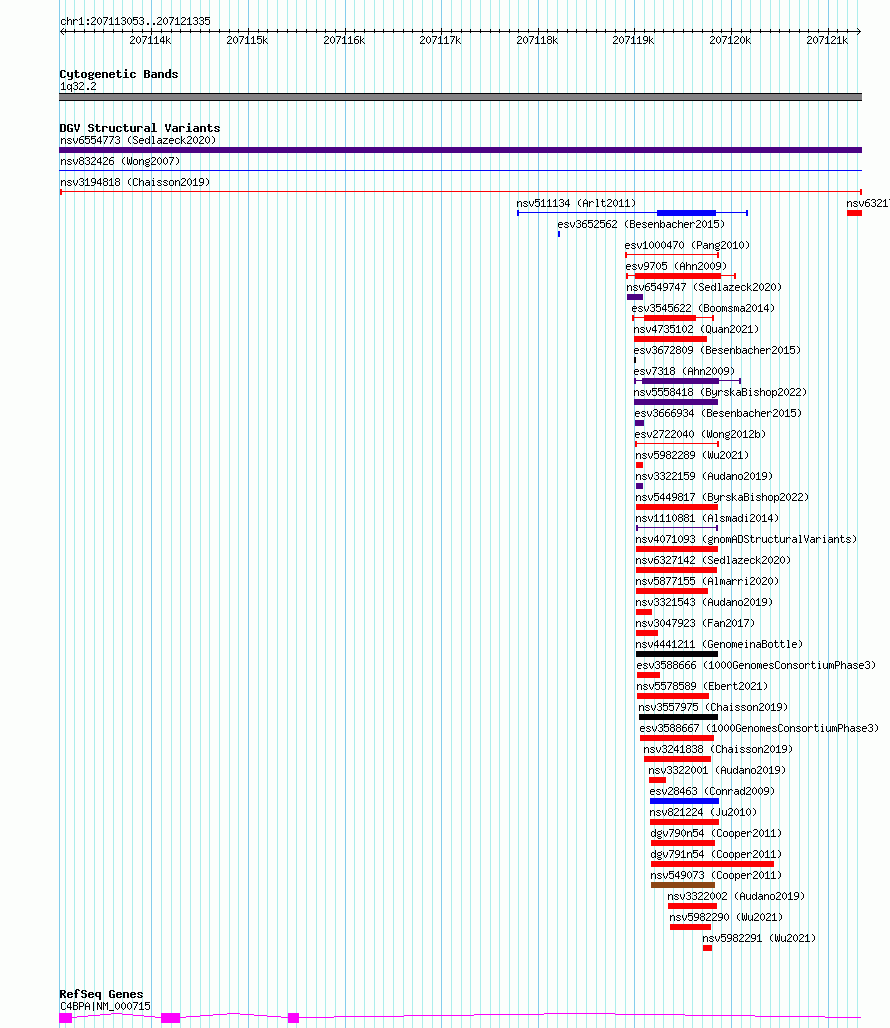Screen dimensions: 890x1028
Task: Select nsv5558418 (ByrskaBishop2022) label
Action: tap(720, 392)
